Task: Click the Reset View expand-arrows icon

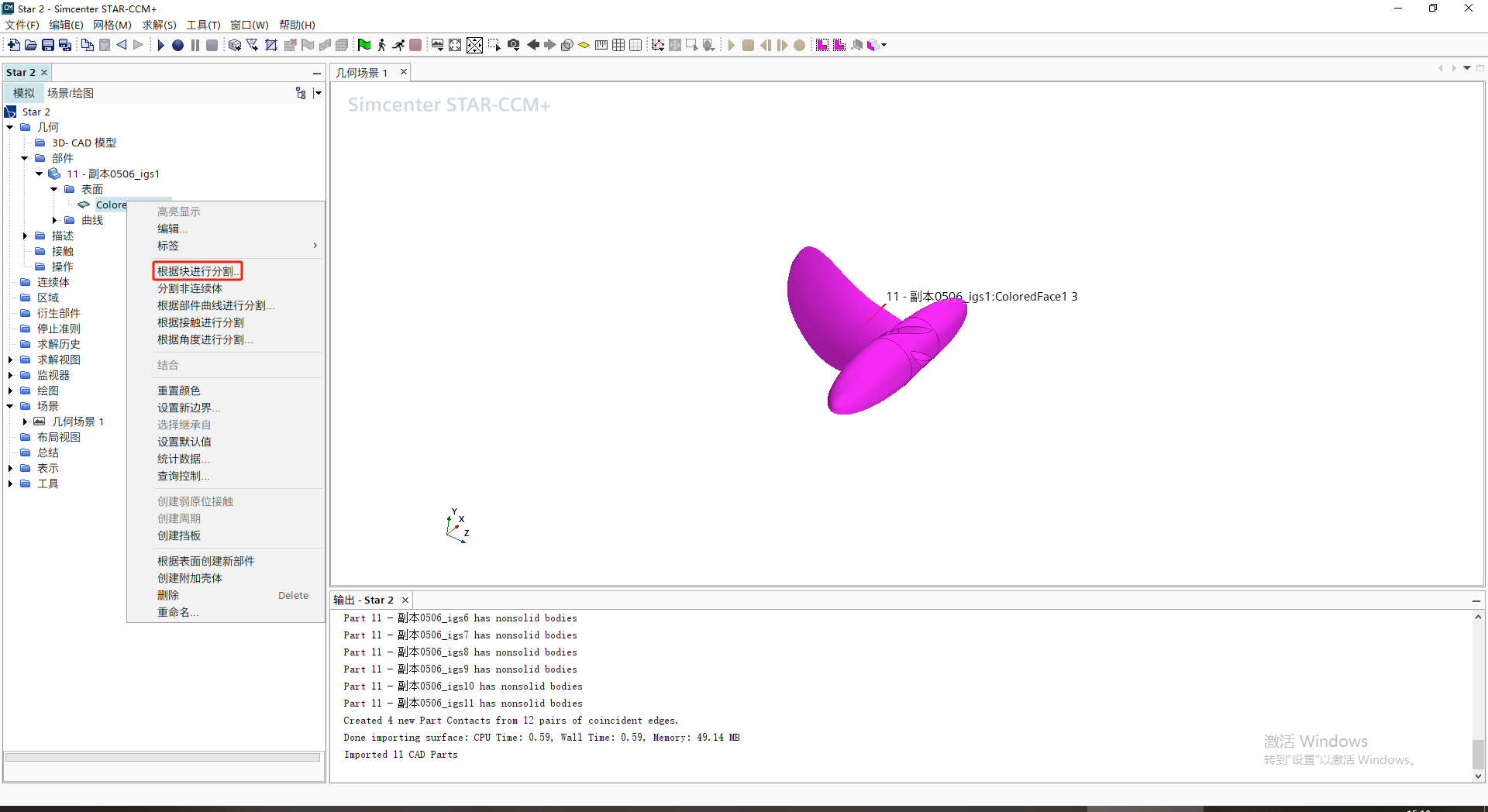Action: tap(455, 45)
